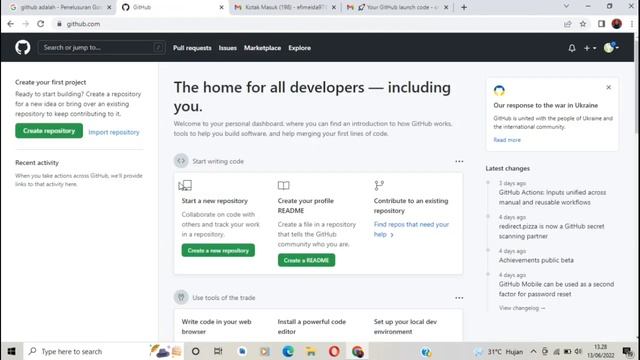Open Marketplace in the header

262,48
